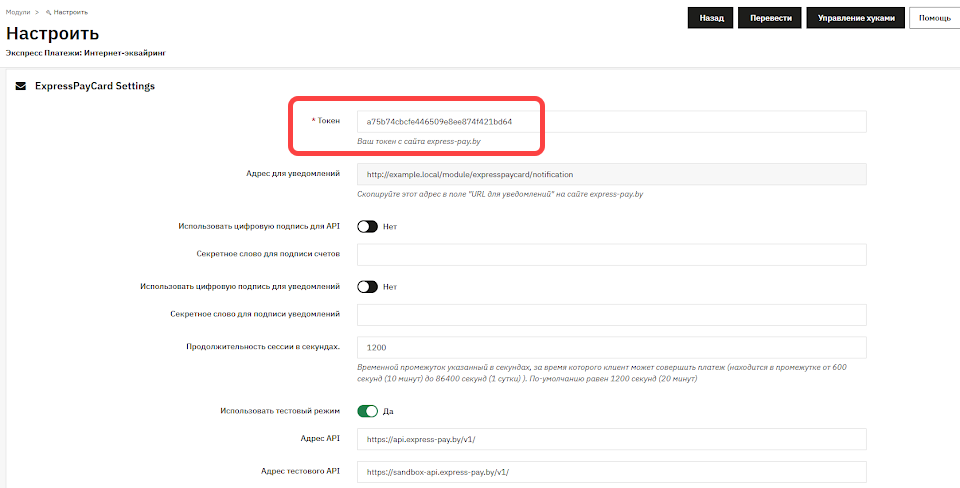Click the hint starting with Скопируйте этот адрес
This screenshot has height=488, width=960.
(x=500, y=194)
